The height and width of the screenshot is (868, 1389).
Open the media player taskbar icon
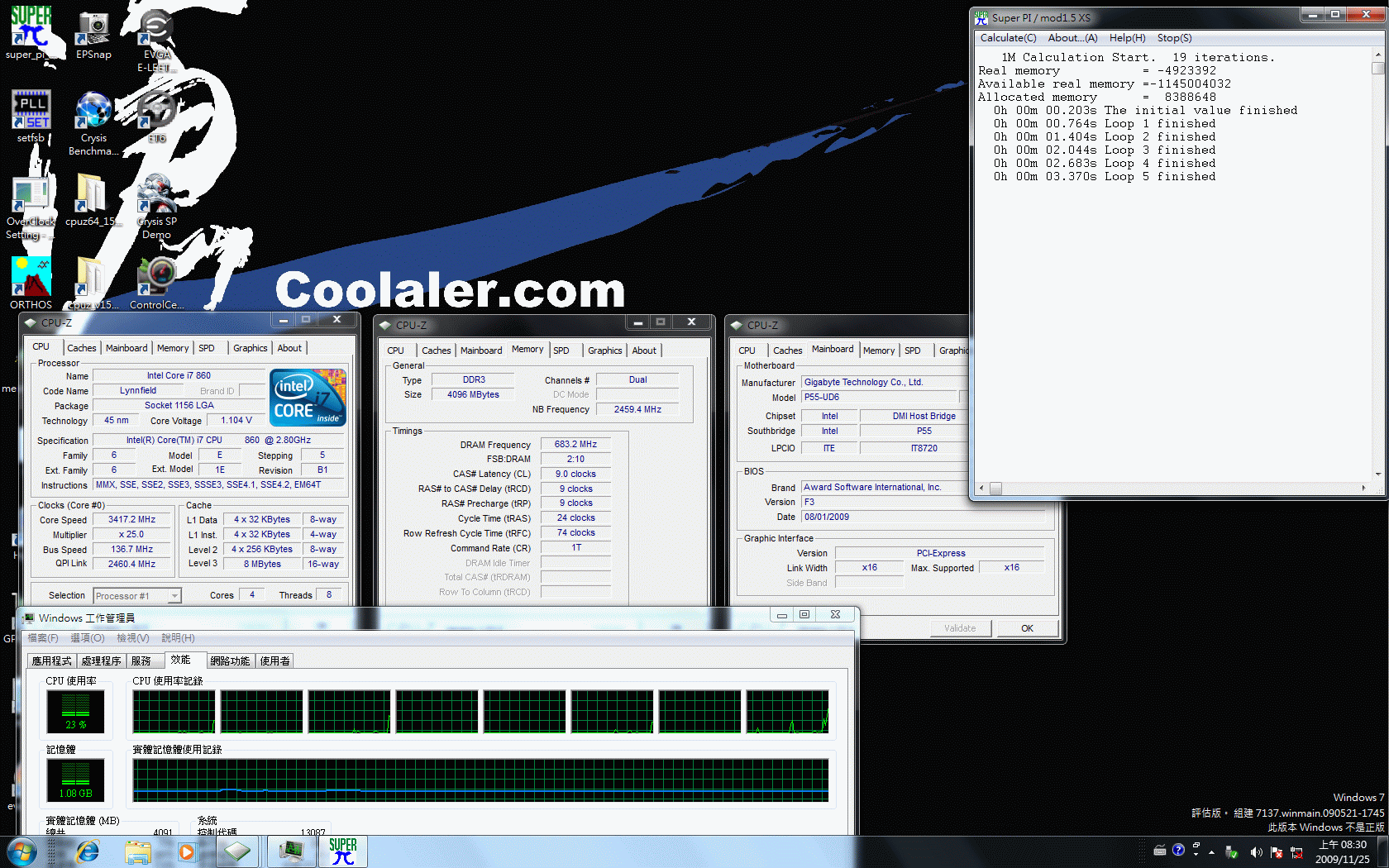click(x=187, y=851)
